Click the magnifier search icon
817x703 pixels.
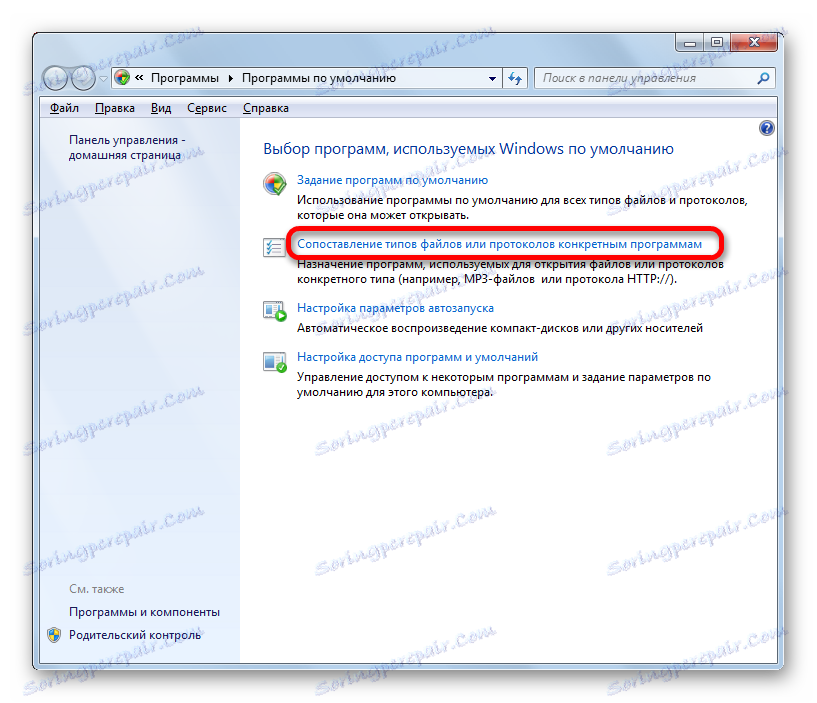[763, 78]
